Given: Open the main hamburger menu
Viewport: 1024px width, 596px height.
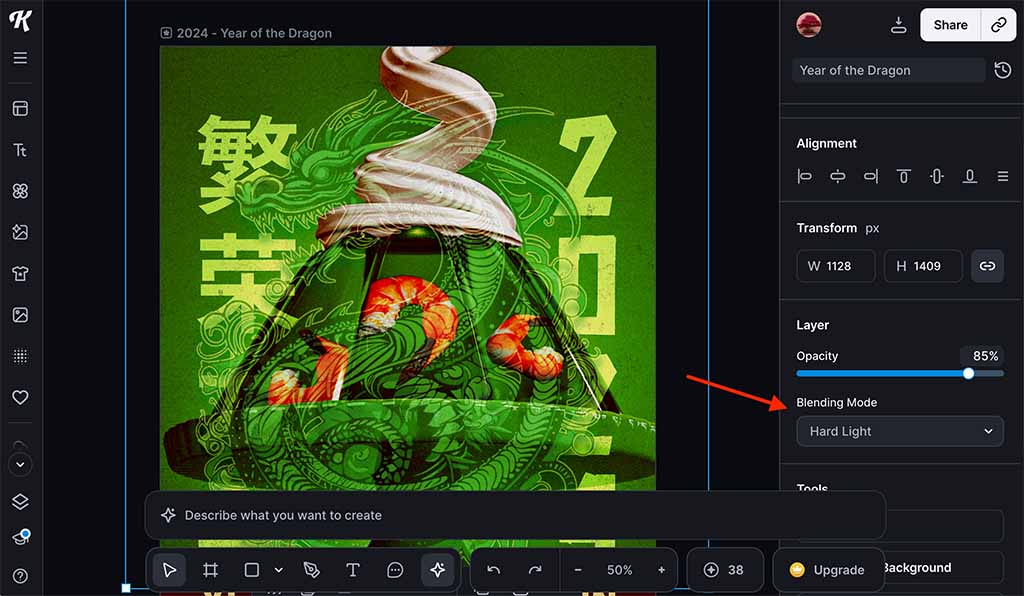Looking at the screenshot, I should (20, 58).
